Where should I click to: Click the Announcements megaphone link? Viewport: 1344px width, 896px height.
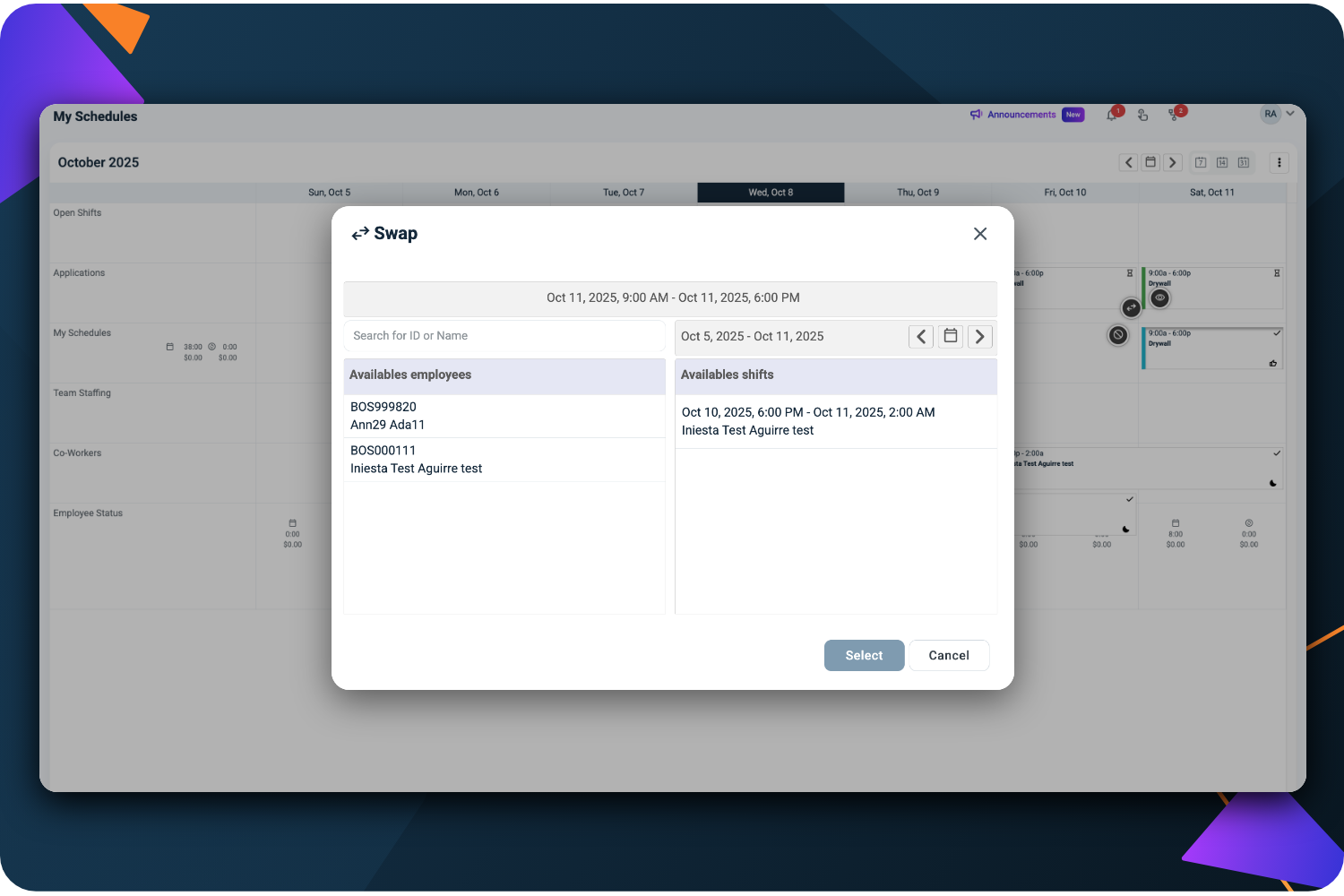point(1013,115)
